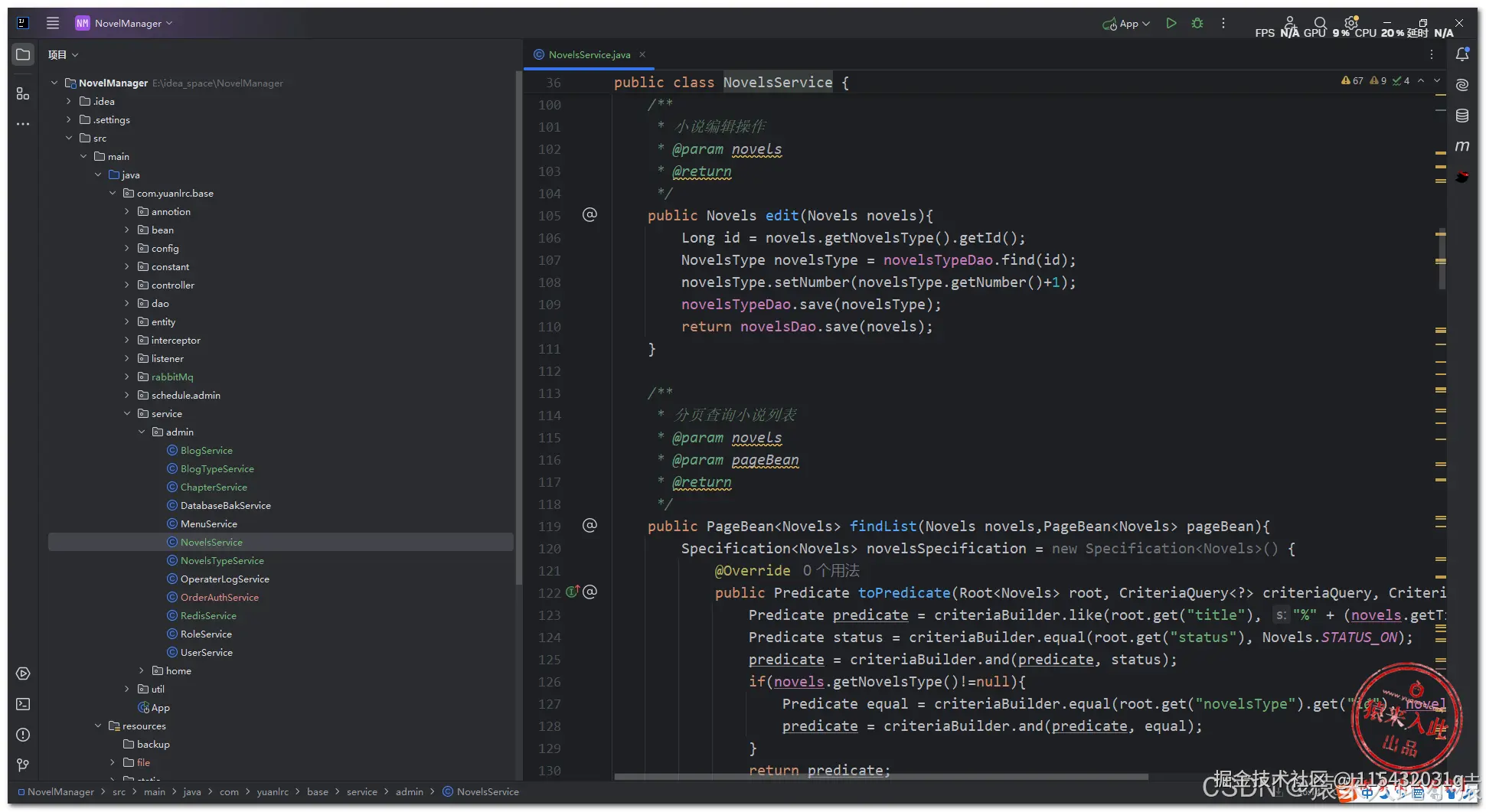Jump to next highlighted problem arrow
Image resolution: width=1486 pixels, height=812 pixels.
pos(1437,80)
